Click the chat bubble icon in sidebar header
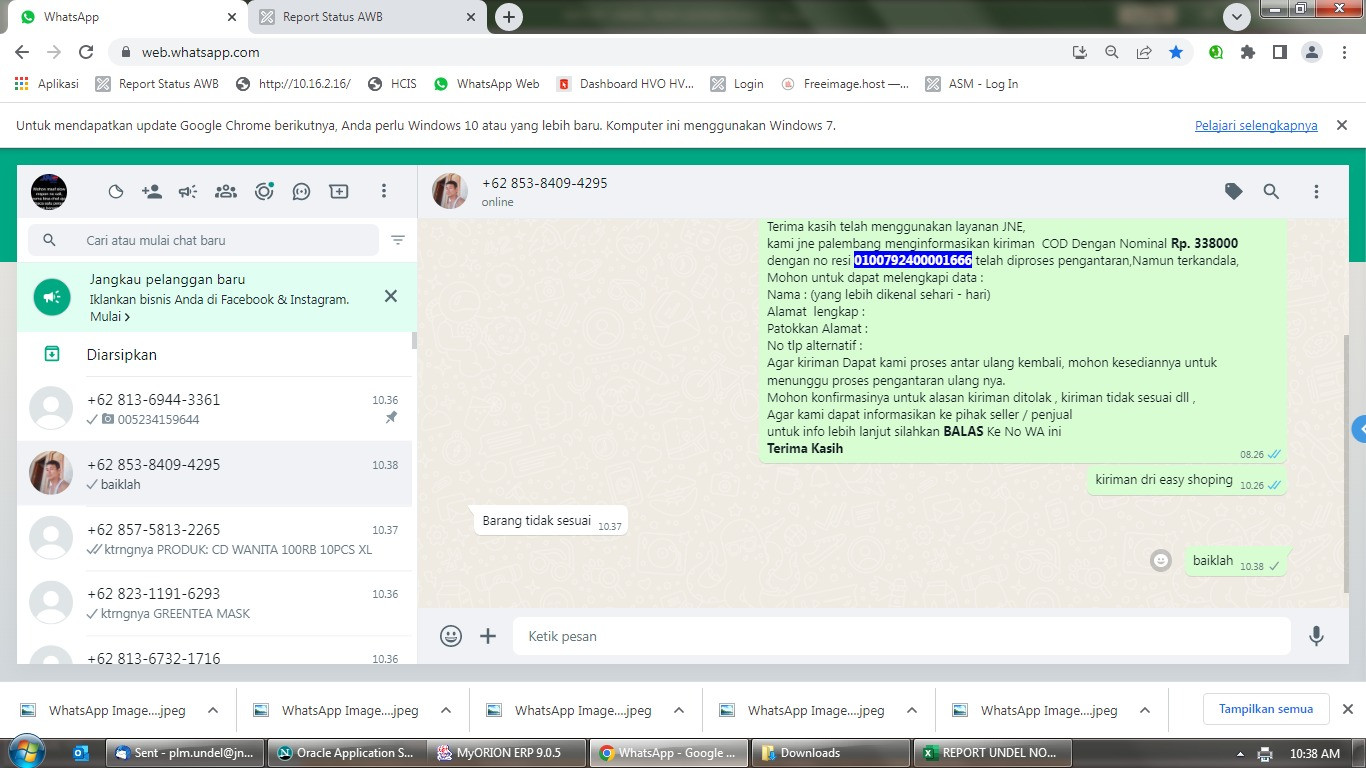Viewport: 1366px width, 768px height. tap(301, 191)
